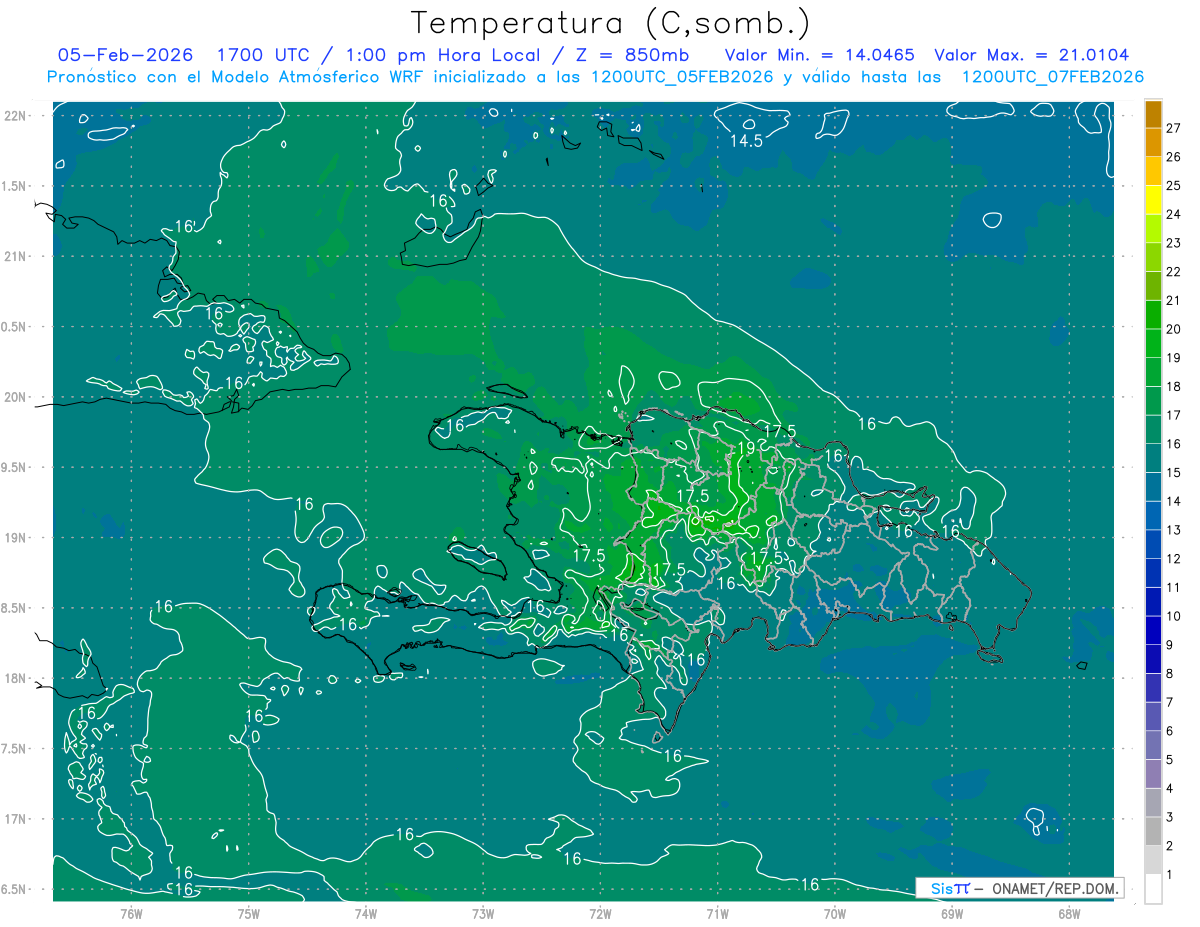Click the '71W' longitude axis label
Image resolution: width=1200 pixels, height=927 pixels.
click(x=717, y=913)
